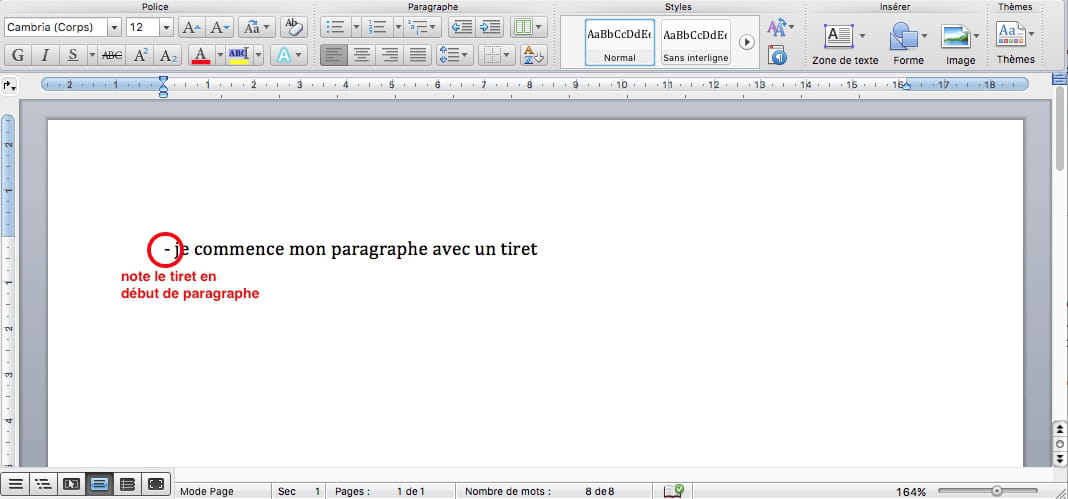The image size is (1068, 499).
Task: Toggle italic formatting
Action: [x=45, y=55]
